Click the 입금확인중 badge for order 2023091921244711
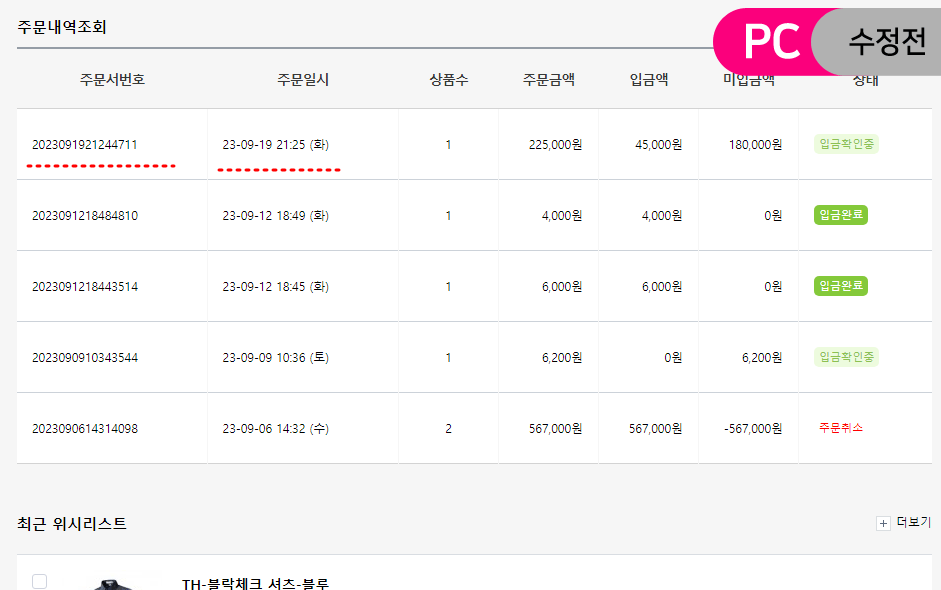941x590 pixels. click(x=846, y=144)
